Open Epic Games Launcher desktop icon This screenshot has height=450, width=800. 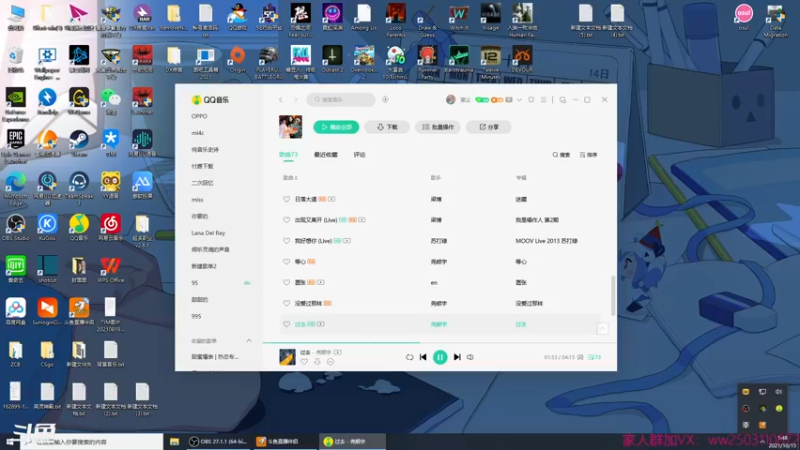pos(16,146)
